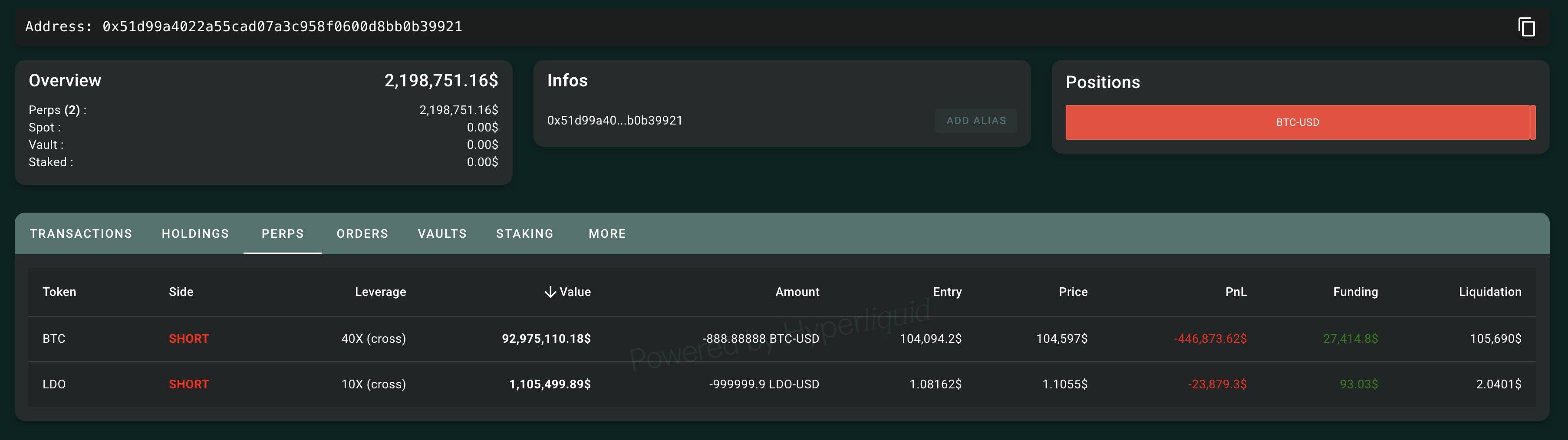Click the descending sort arrow beside Value
1568x440 pixels.
(550, 292)
